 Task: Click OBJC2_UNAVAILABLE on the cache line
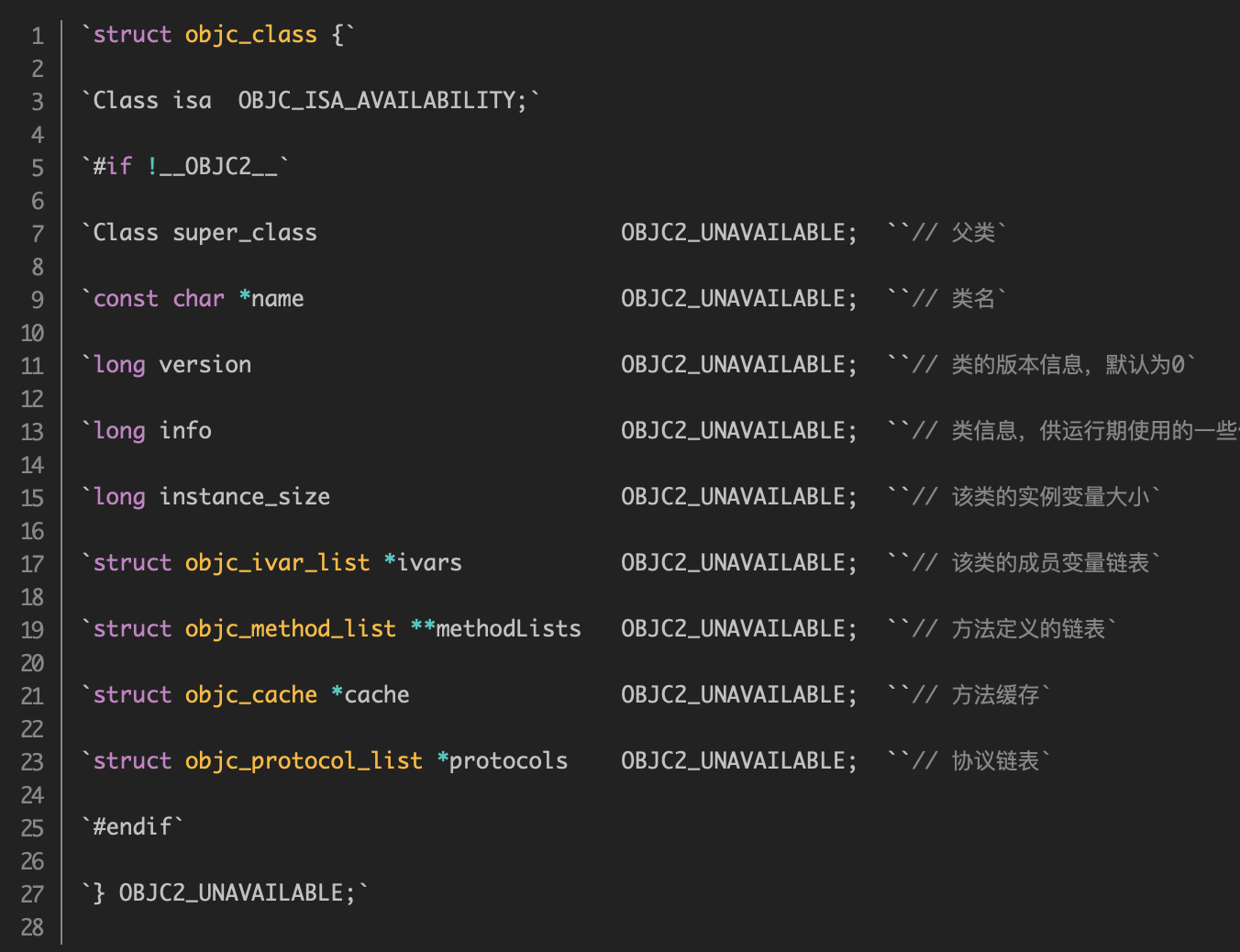(x=738, y=695)
